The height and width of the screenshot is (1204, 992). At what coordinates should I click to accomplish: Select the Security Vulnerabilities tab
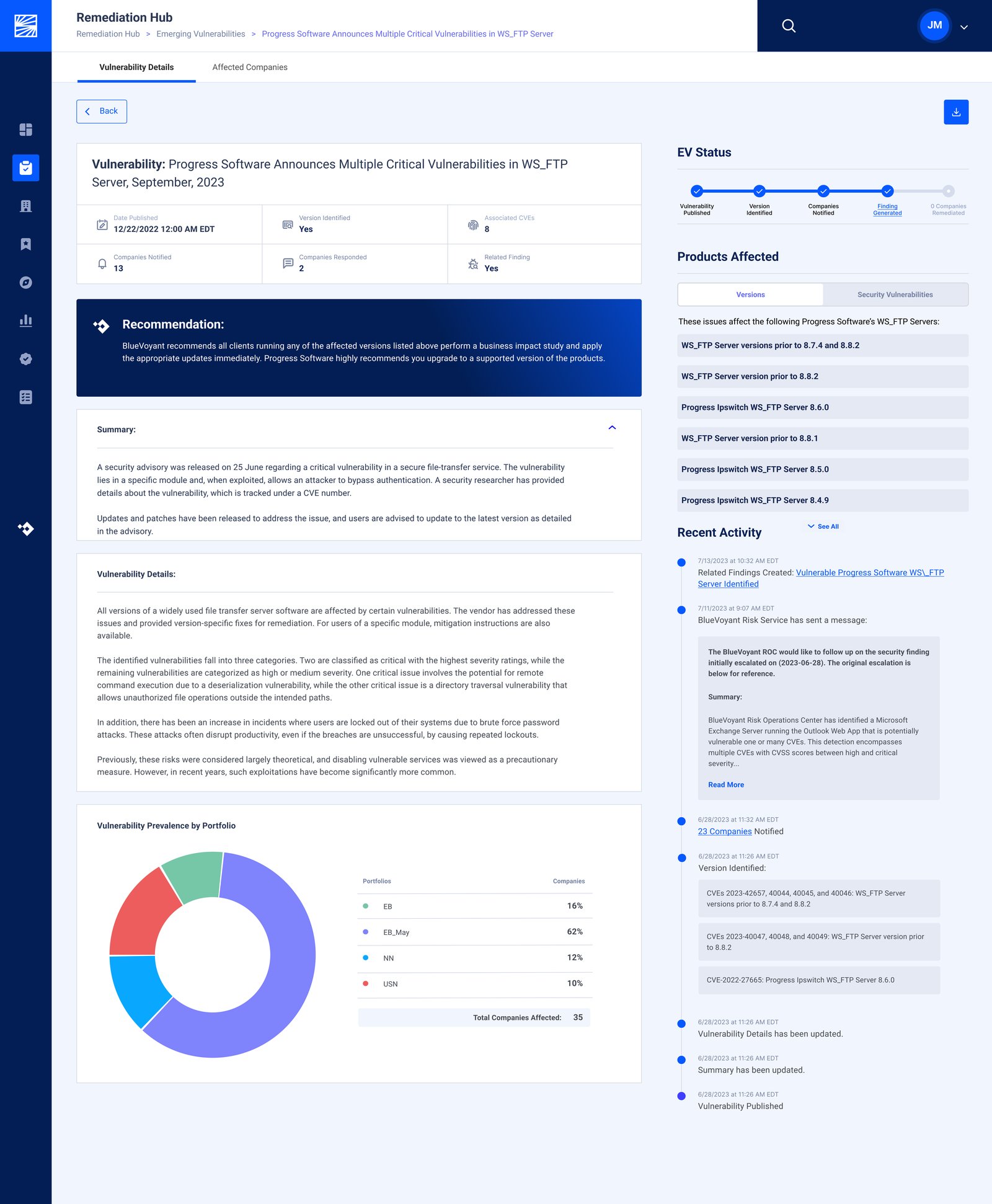pyautogui.click(x=895, y=294)
